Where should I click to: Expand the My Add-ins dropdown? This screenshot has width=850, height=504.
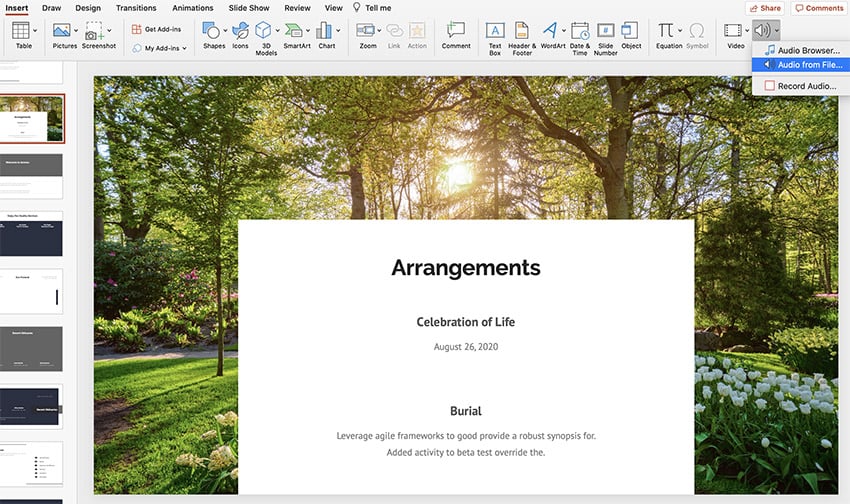click(184, 48)
